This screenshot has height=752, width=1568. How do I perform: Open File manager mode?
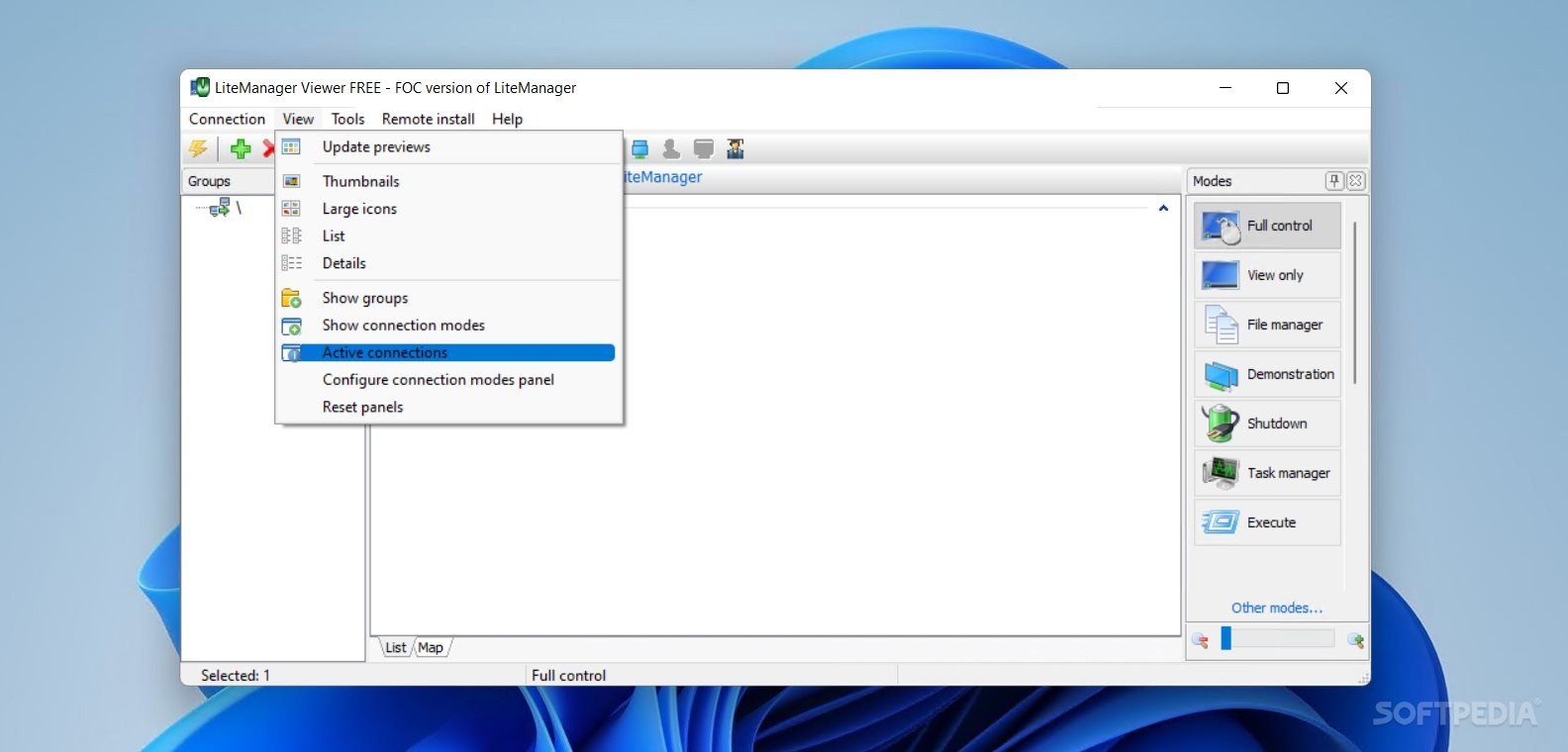pyautogui.click(x=1267, y=325)
